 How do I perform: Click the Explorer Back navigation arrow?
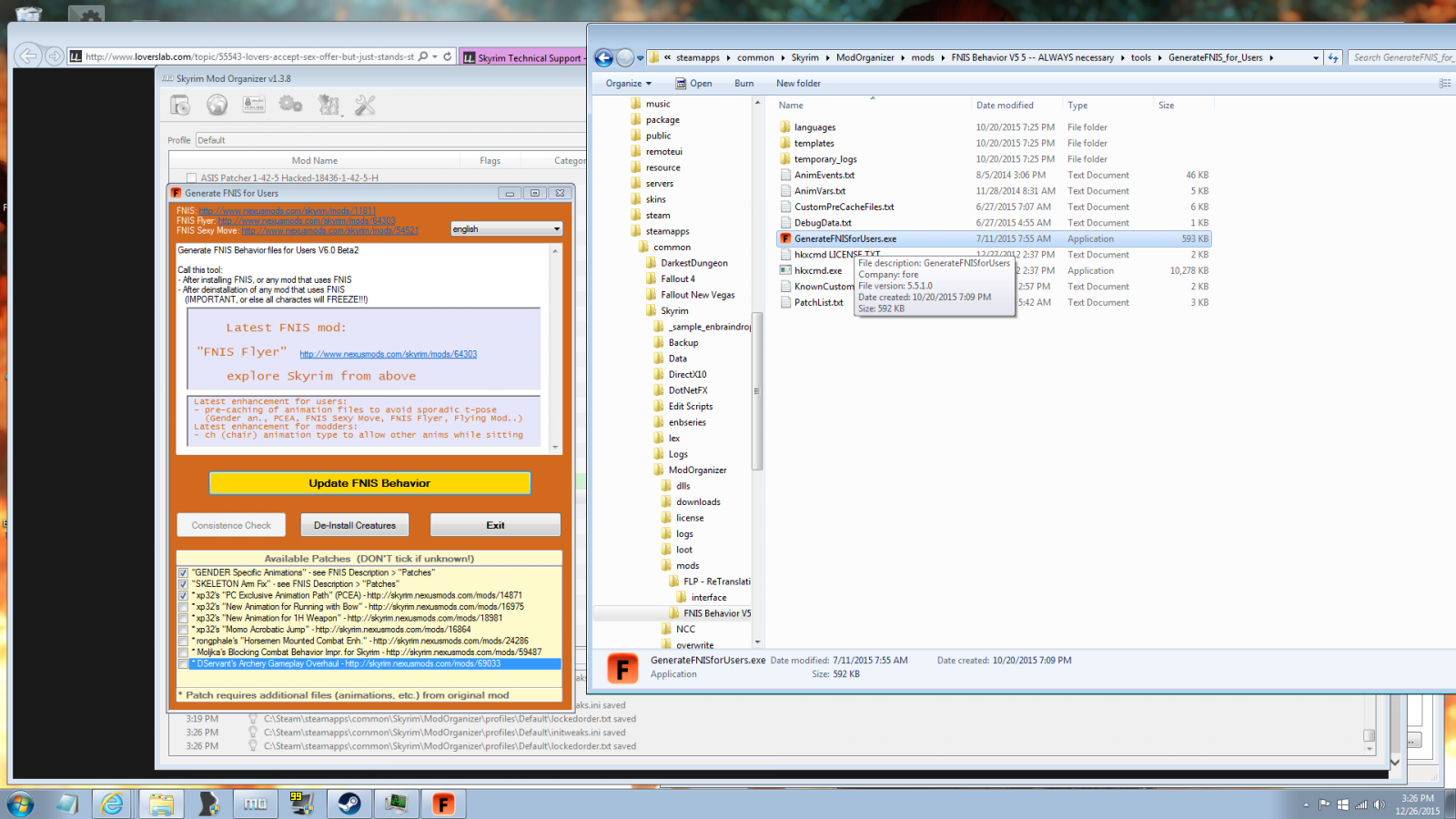(x=603, y=57)
